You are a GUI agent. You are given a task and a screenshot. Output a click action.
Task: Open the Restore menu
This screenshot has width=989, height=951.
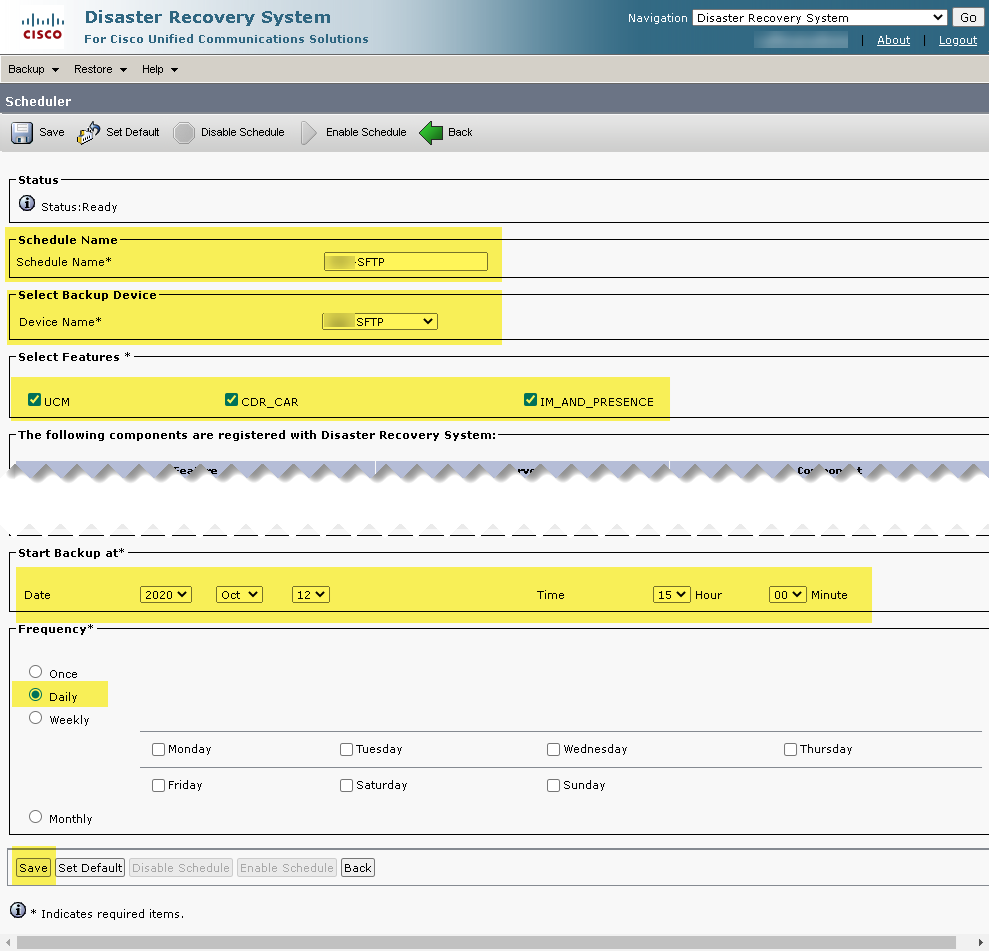point(100,69)
